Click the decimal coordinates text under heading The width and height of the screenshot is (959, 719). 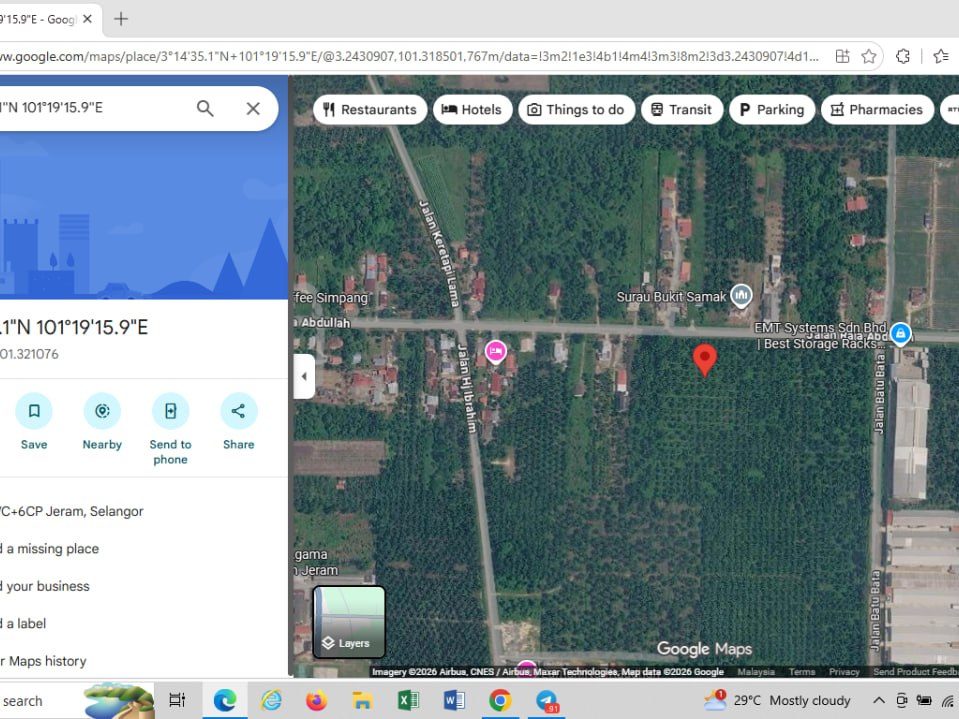click(x=29, y=354)
